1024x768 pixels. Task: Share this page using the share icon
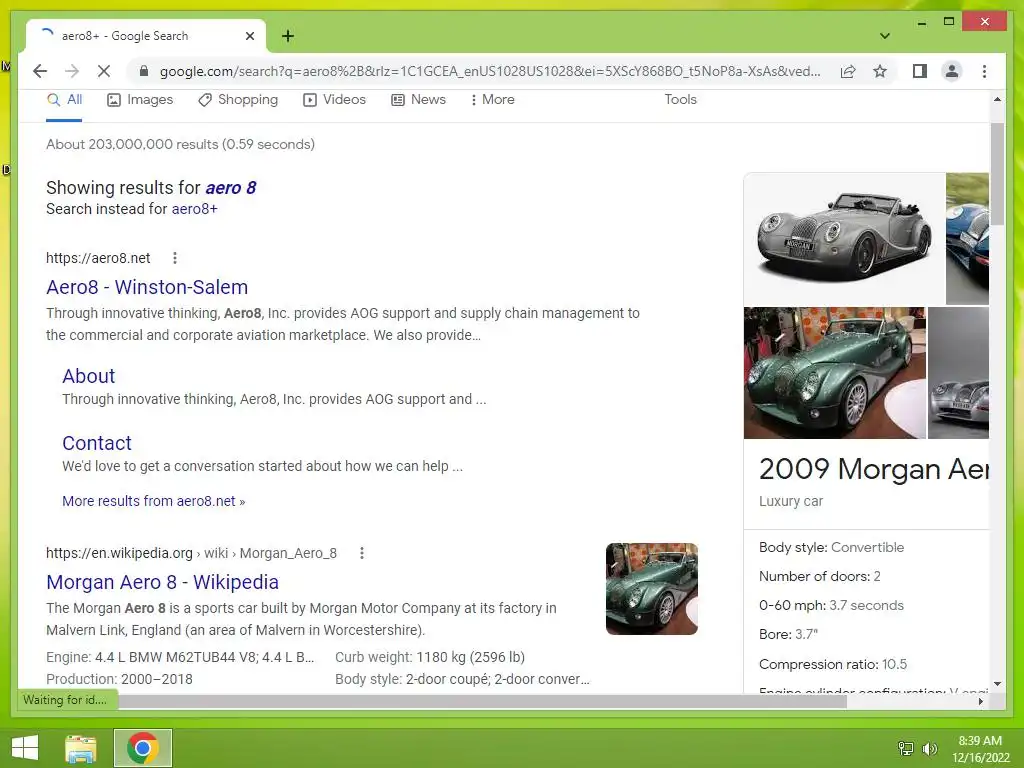tap(848, 71)
